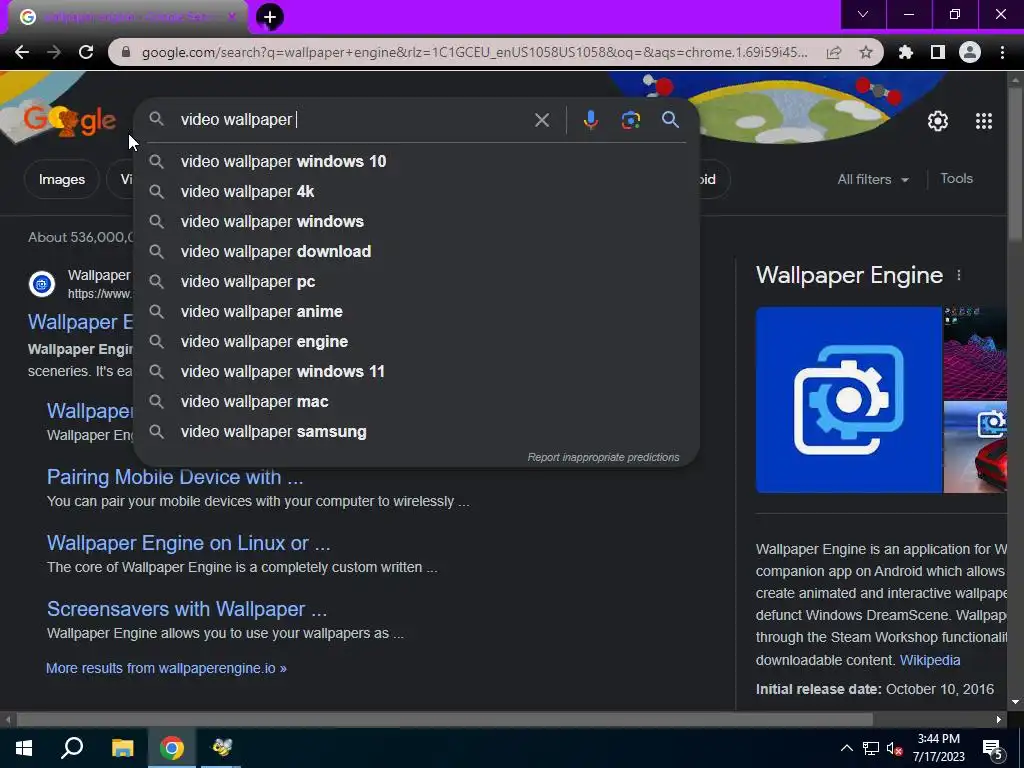Select suggestion video wallpaper mac
Viewport: 1024px width, 768px height.
point(416,402)
